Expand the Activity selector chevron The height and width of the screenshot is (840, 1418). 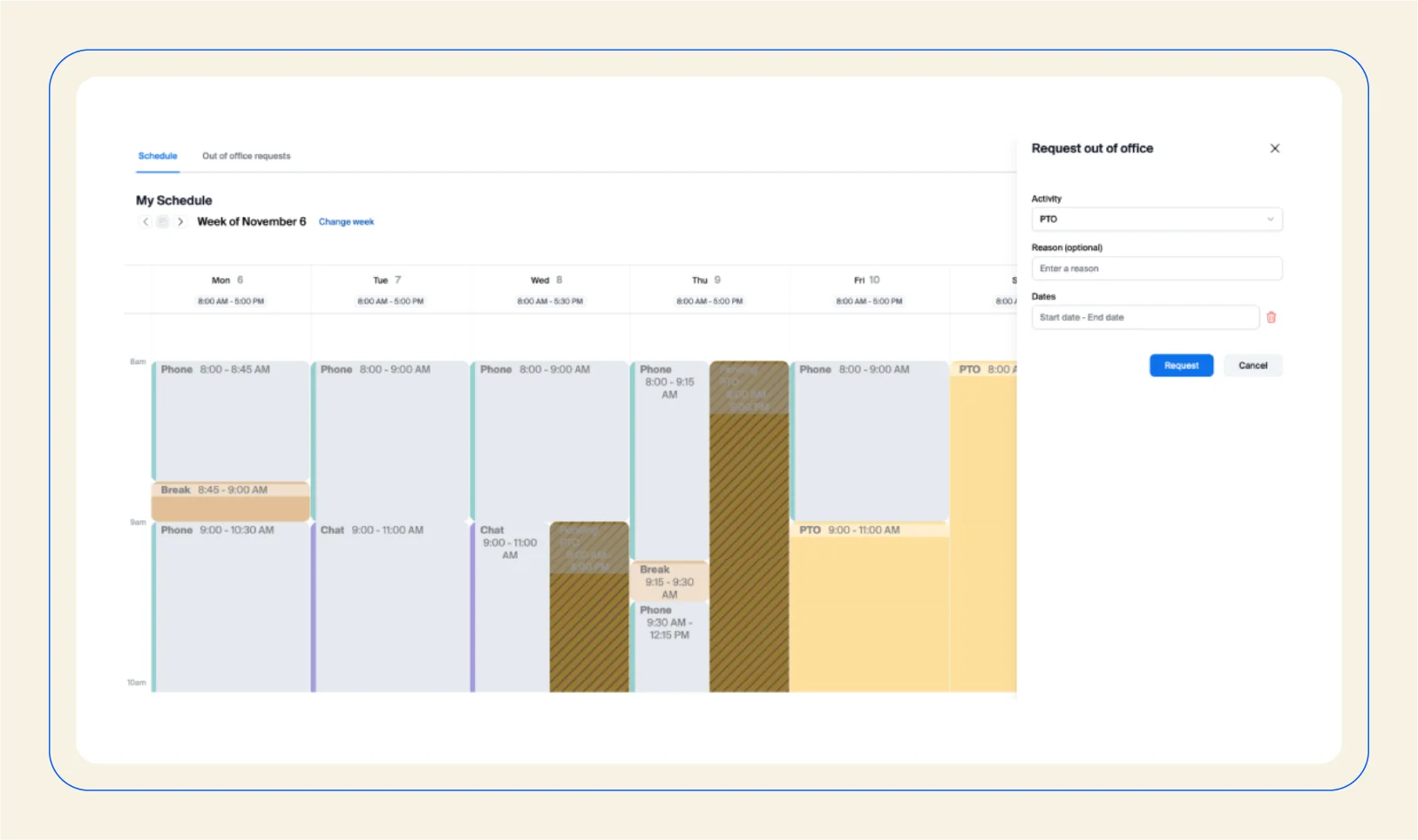tap(1270, 219)
